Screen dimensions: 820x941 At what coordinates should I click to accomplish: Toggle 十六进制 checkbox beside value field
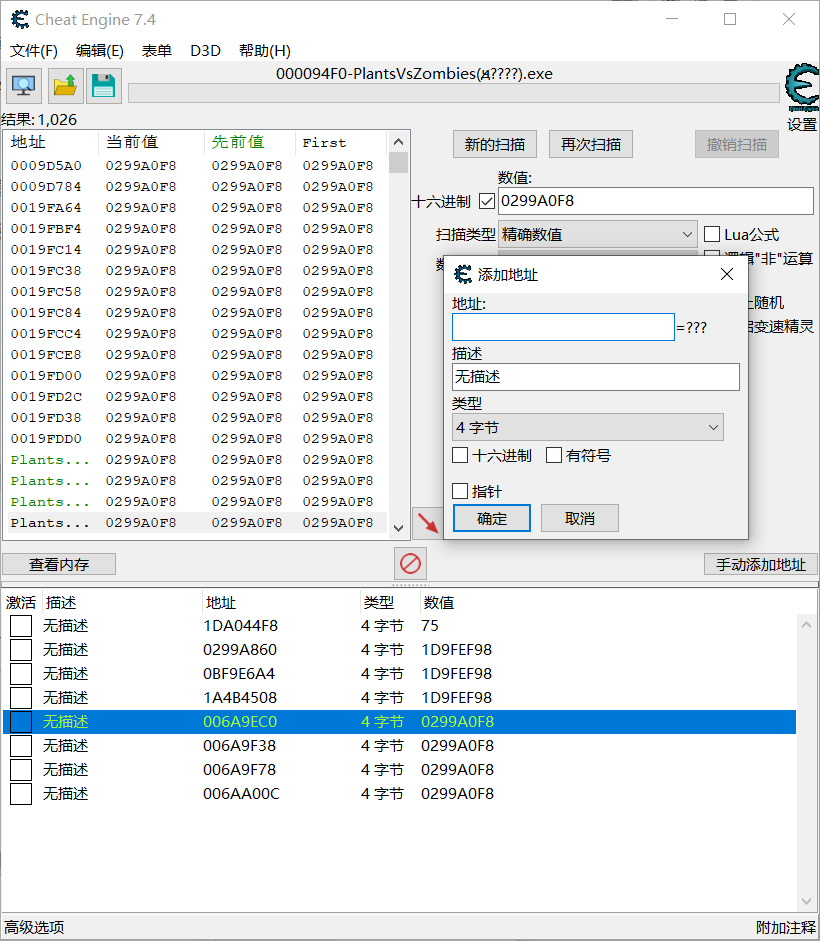pos(487,201)
